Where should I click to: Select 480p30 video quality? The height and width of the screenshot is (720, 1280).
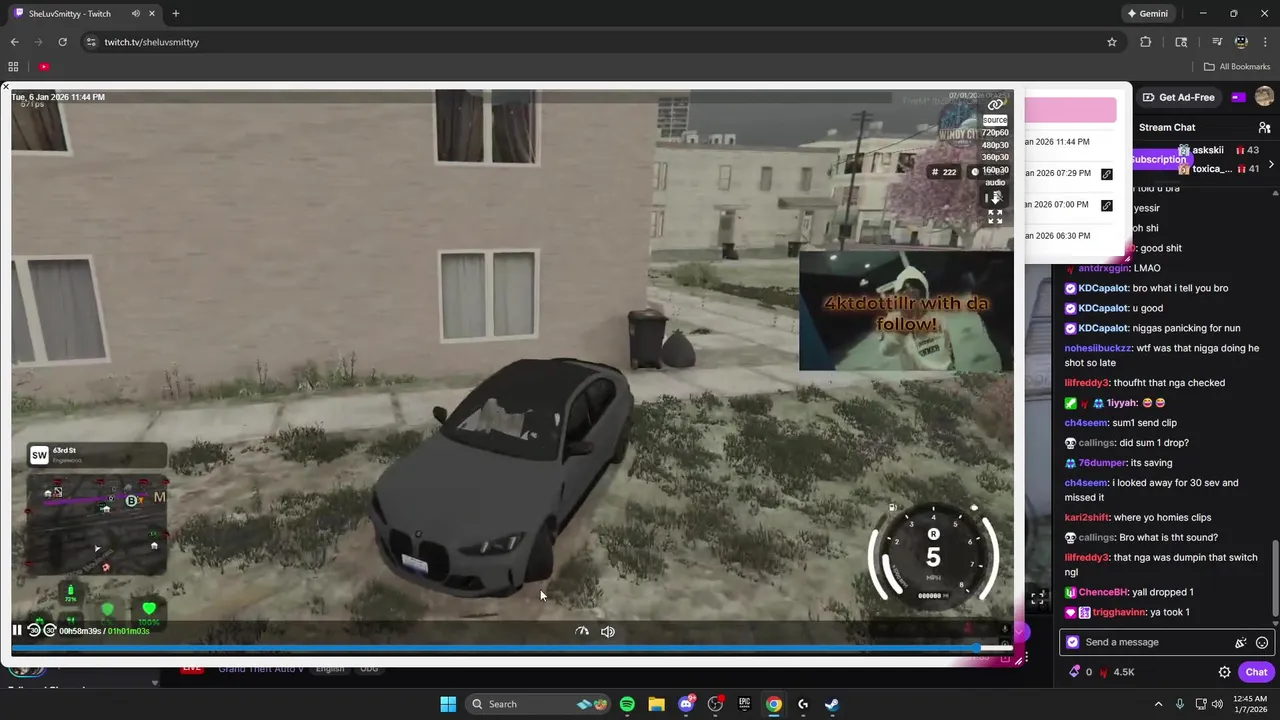[x=995, y=145]
